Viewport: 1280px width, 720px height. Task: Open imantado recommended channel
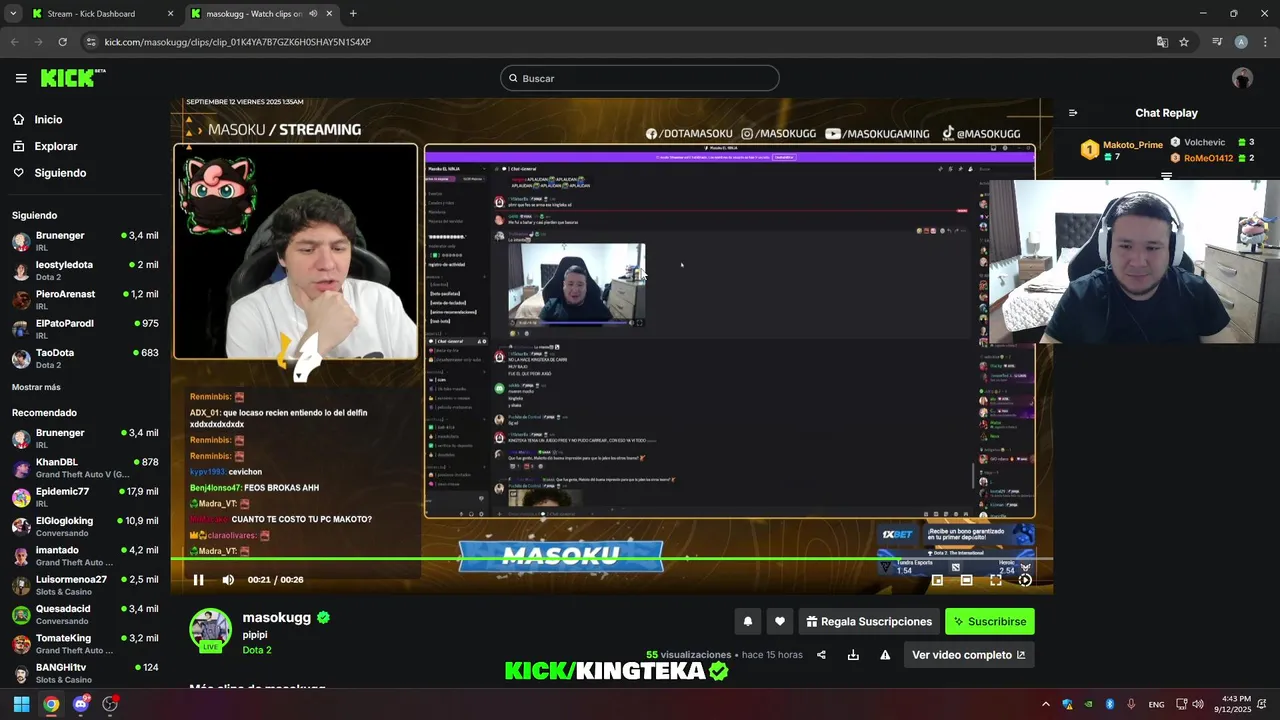coord(85,556)
